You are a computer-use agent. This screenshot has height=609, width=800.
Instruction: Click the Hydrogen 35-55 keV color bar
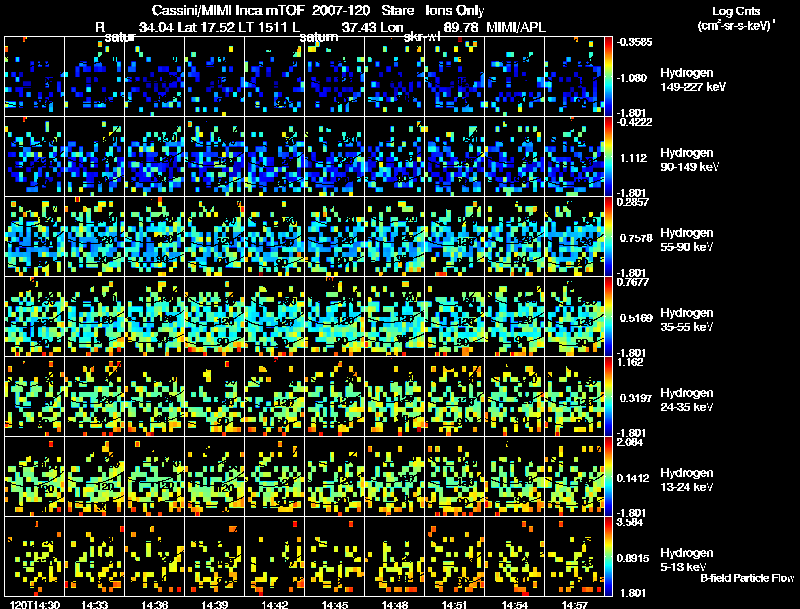608,316
